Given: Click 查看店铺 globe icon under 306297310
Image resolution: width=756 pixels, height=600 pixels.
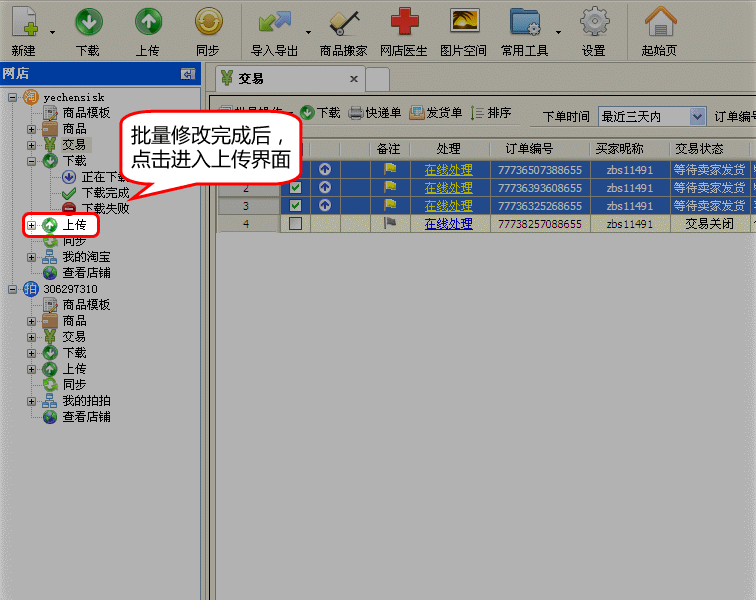Looking at the screenshot, I should tap(50, 417).
